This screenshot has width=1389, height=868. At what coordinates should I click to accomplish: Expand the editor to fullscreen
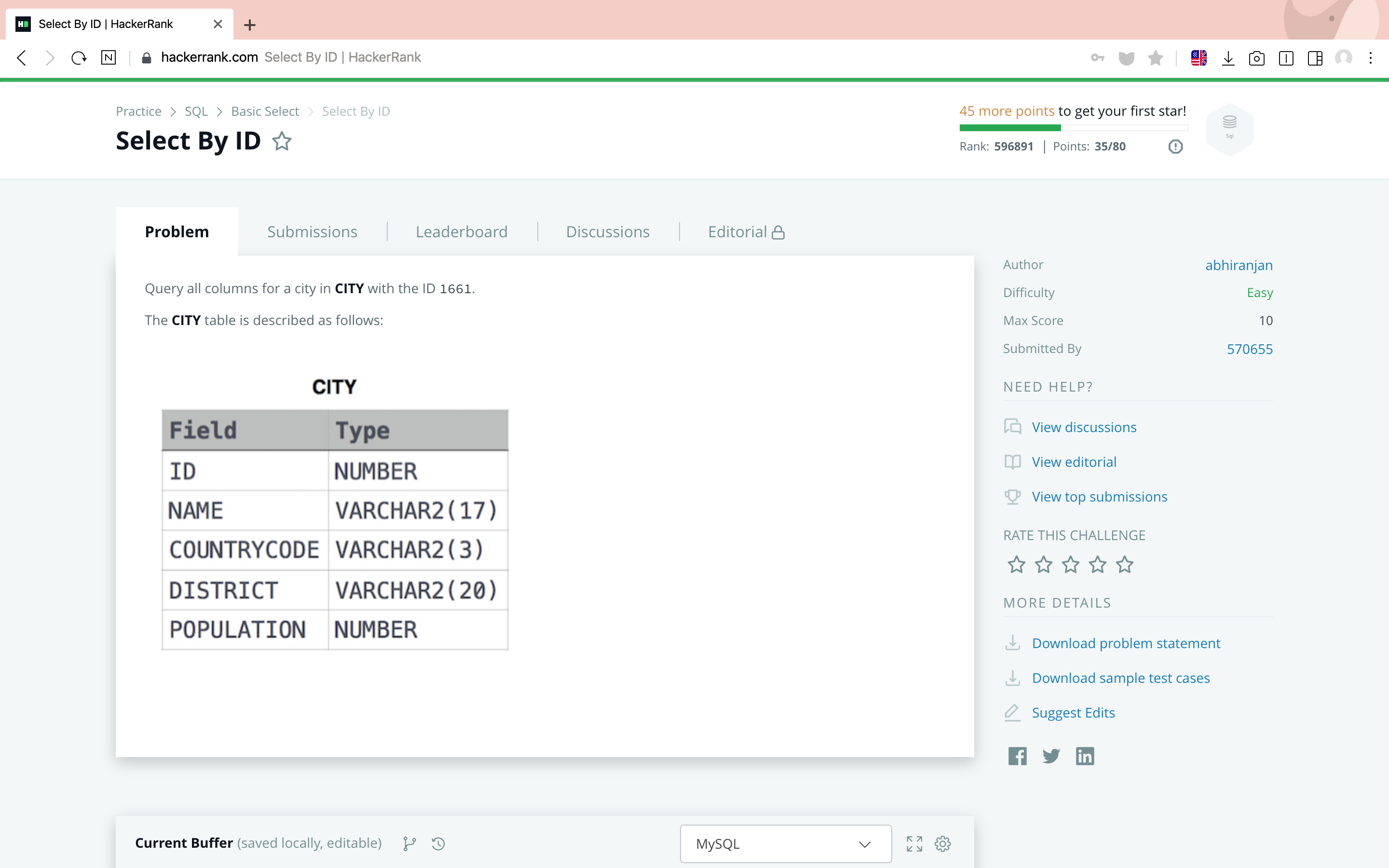[x=914, y=843]
